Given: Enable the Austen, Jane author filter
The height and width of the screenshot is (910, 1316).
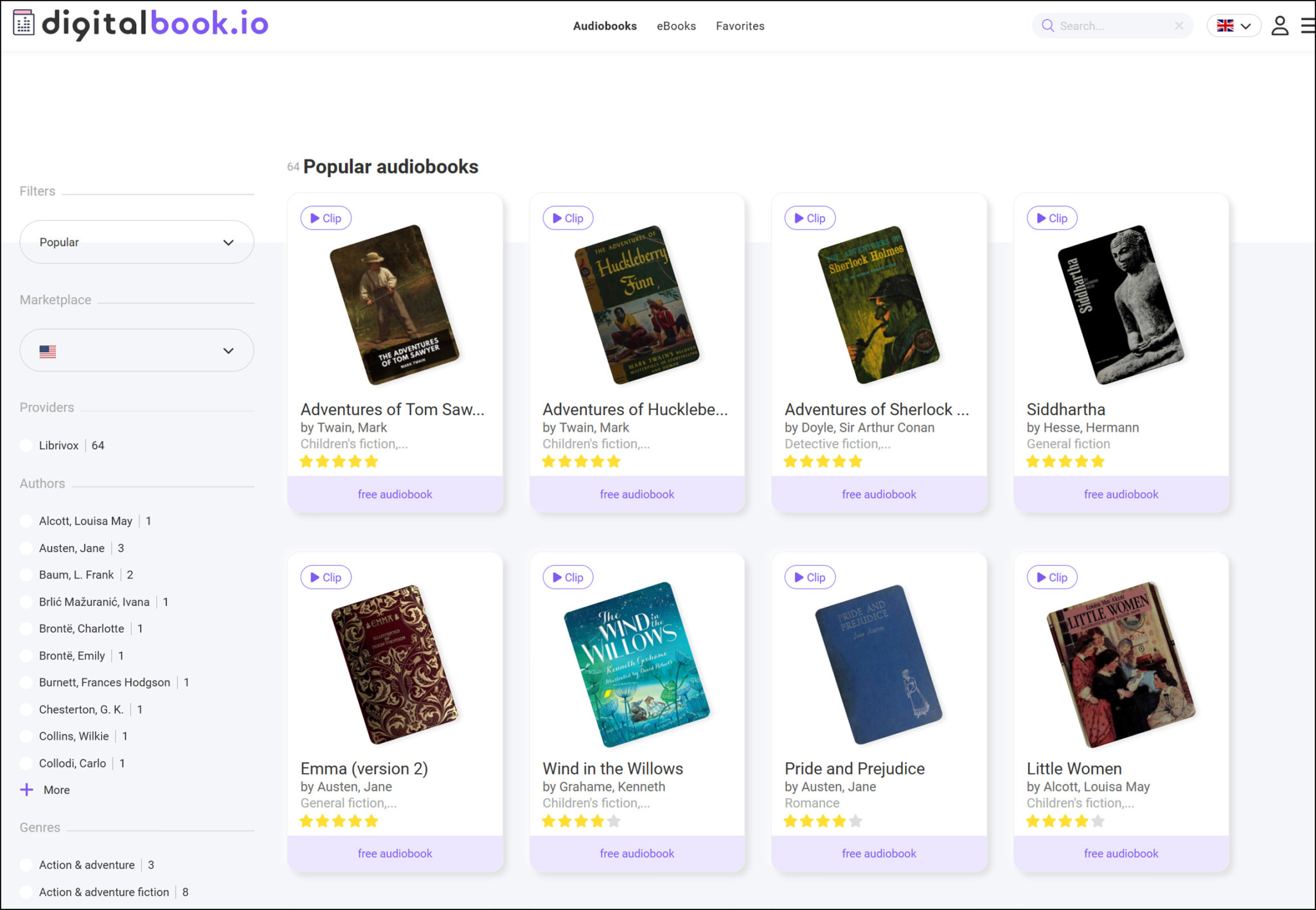Looking at the screenshot, I should (x=26, y=548).
